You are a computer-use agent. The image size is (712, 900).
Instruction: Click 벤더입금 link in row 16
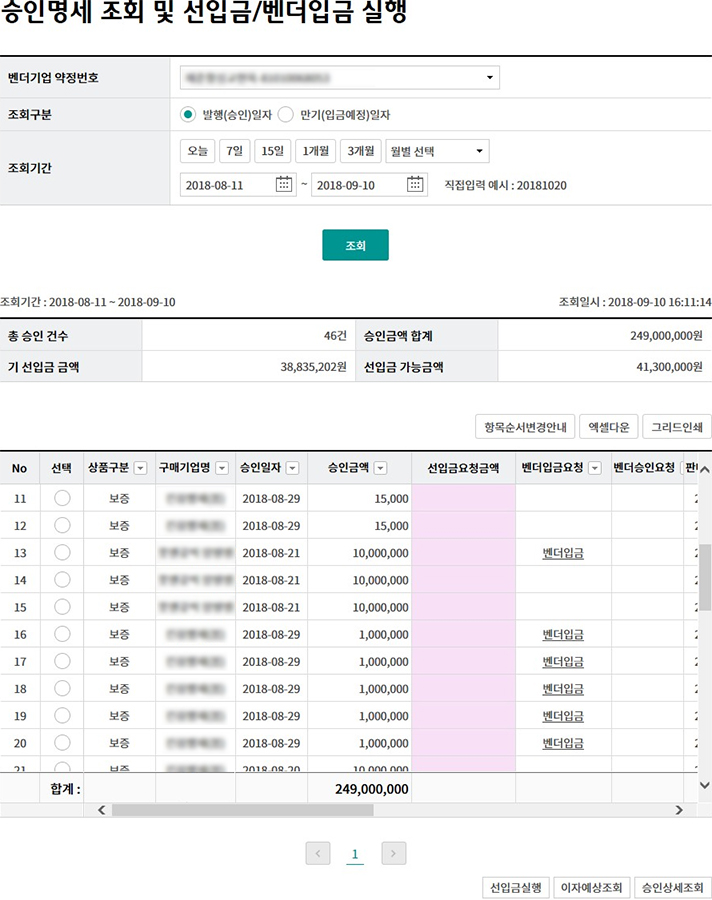tap(563, 635)
